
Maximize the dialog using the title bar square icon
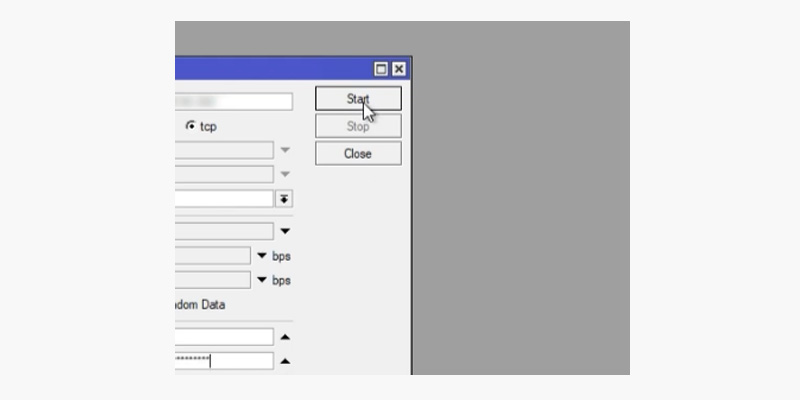click(381, 69)
